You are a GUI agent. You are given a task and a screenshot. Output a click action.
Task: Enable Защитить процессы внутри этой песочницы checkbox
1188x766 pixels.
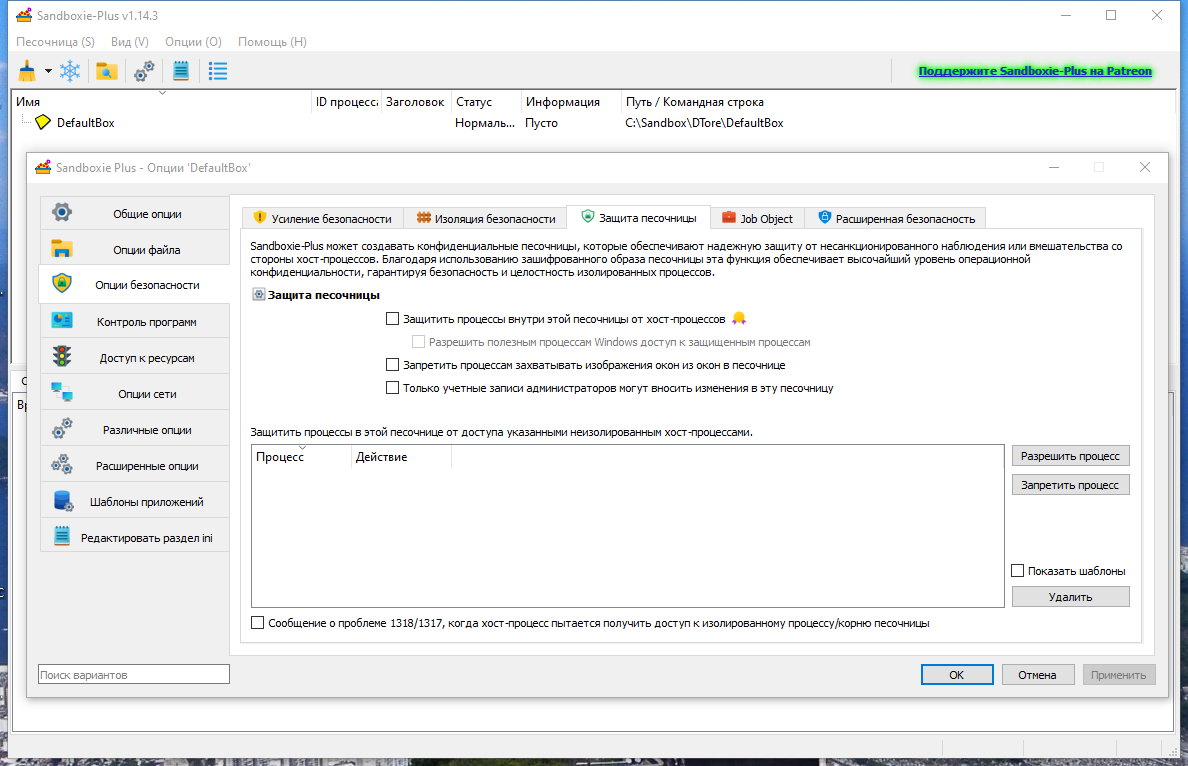(x=392, y=319)
